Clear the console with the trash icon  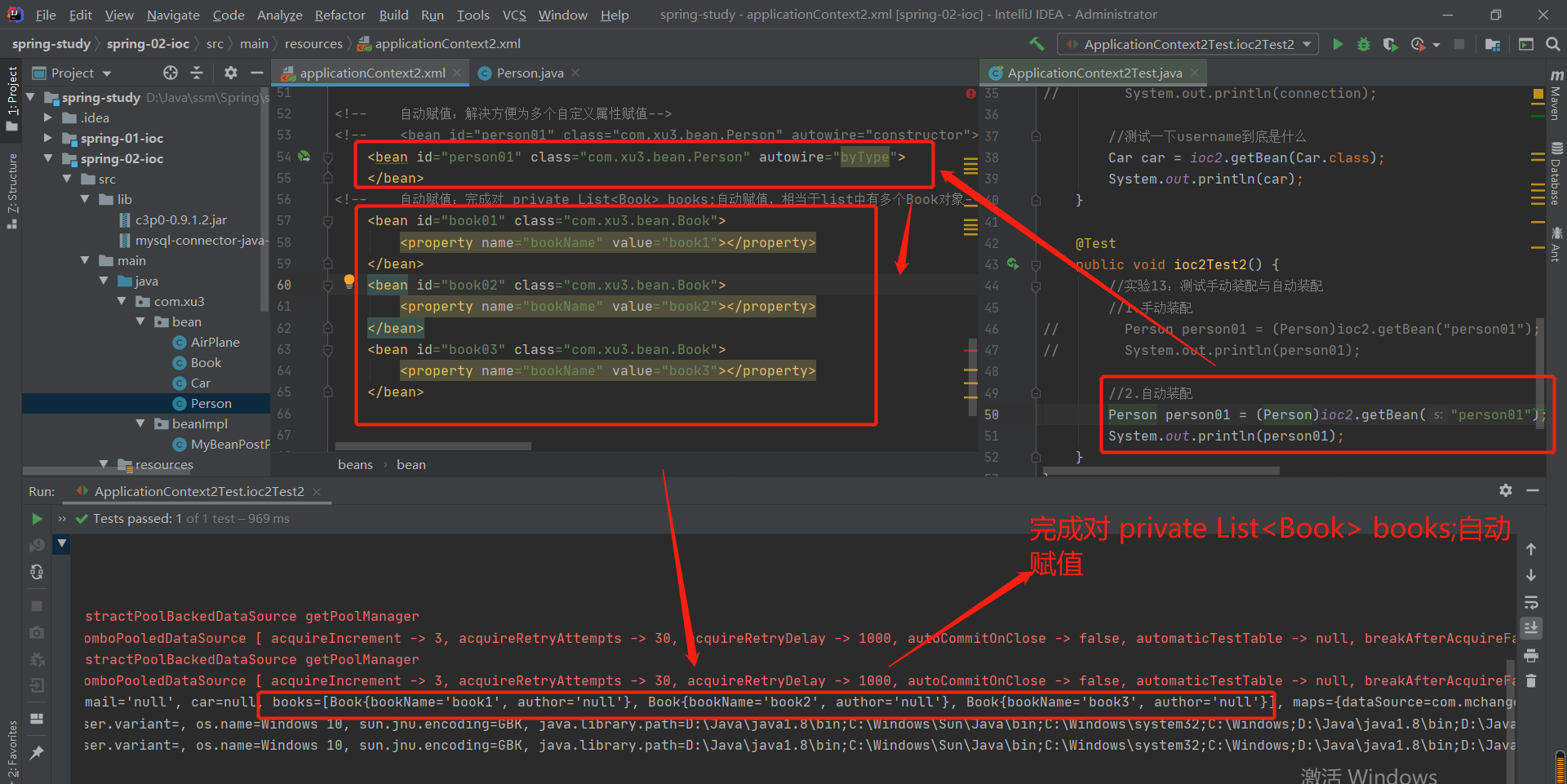coord(1531,681)
